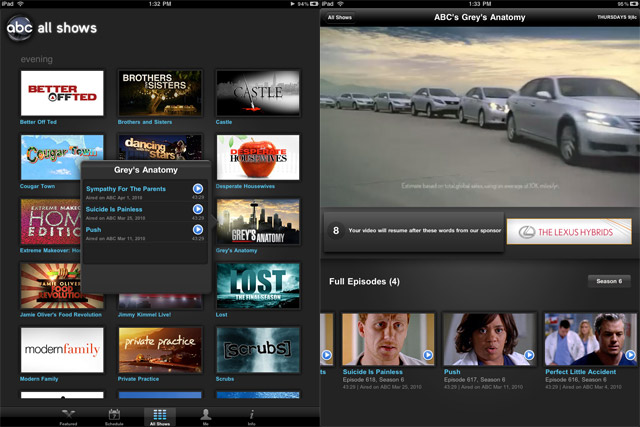Click Desperate Housewives title link

pos(245,186)
